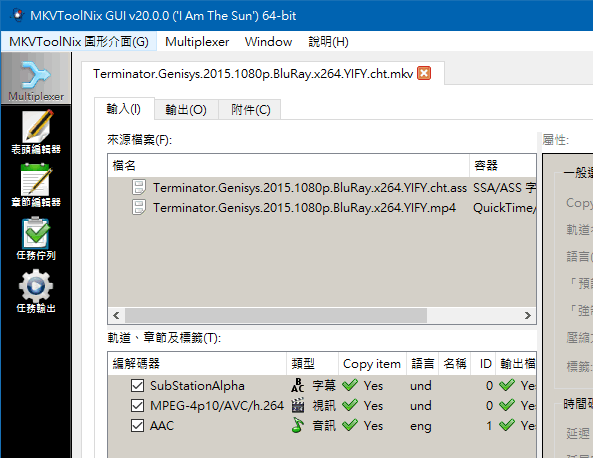Click Copy item checkmark of MPEG-4p10 track
The image size is (593, 458).
350,405
